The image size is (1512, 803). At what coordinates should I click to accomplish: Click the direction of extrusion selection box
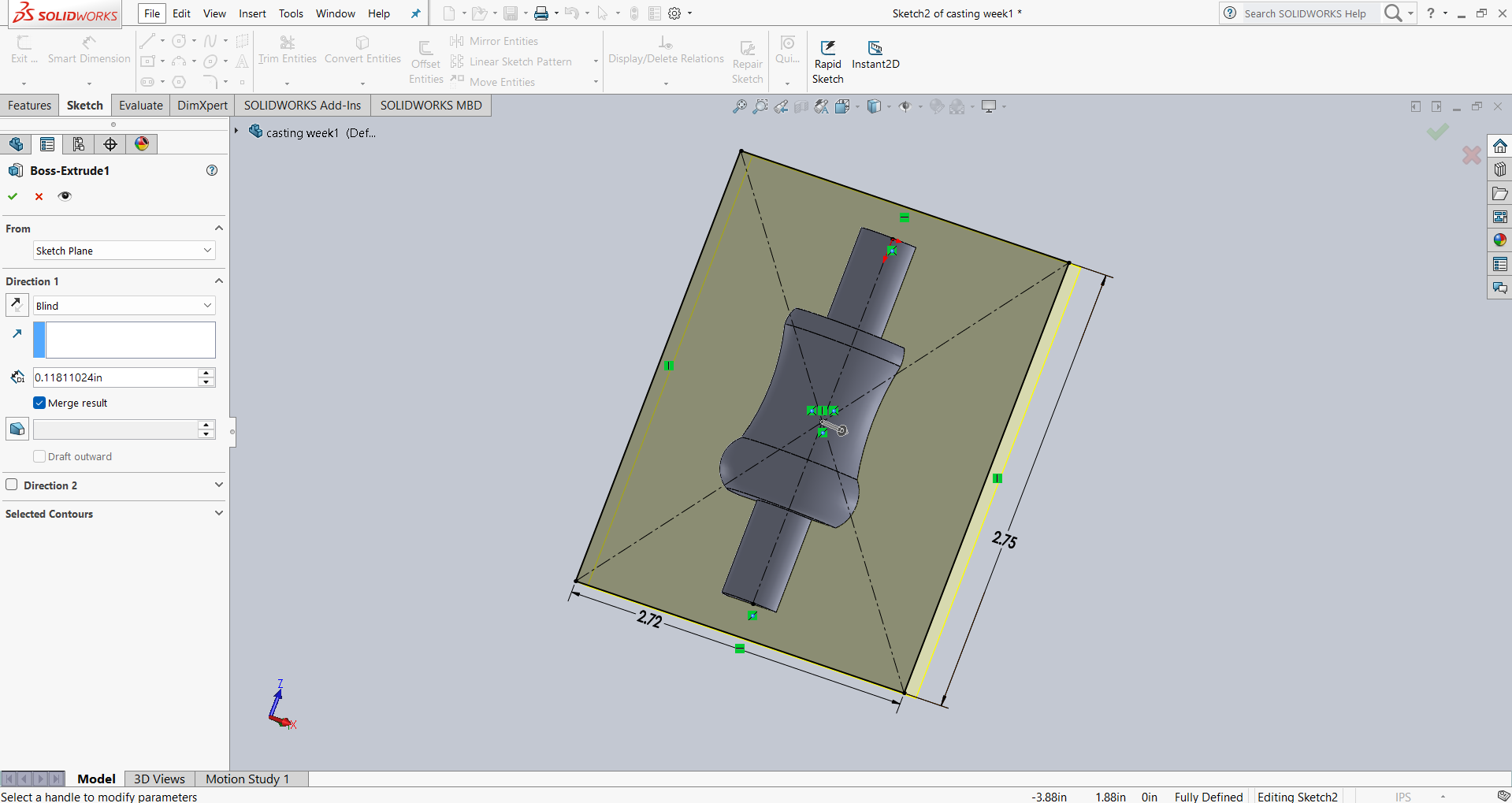coord(124,340)
